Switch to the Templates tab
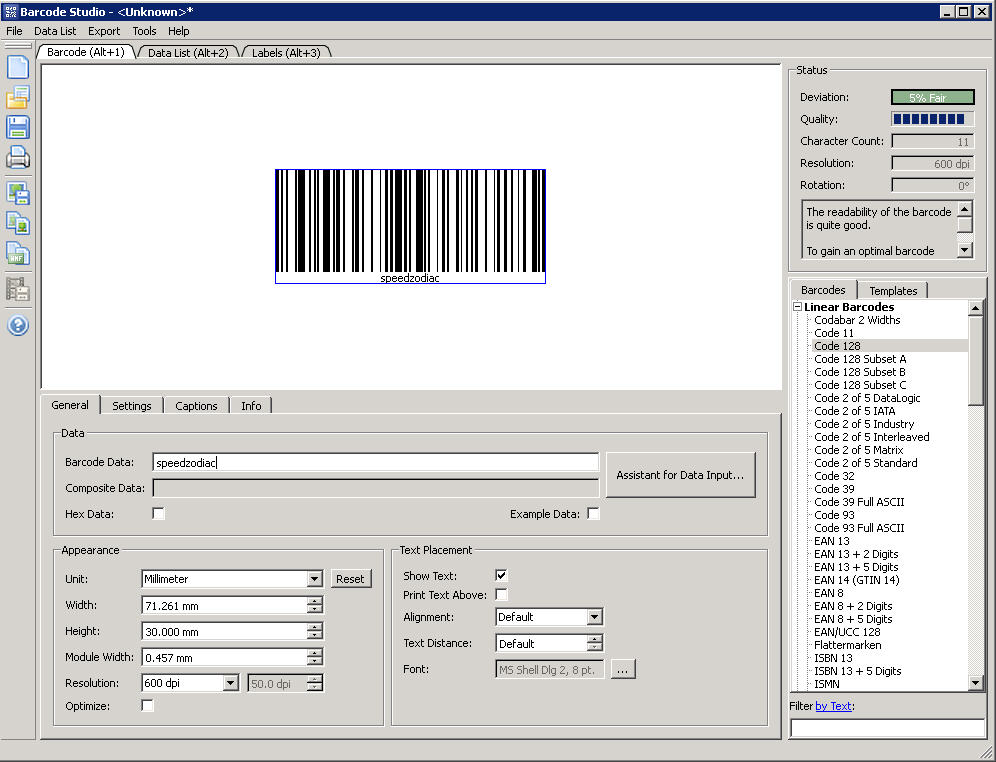 (x=893, y=291)
